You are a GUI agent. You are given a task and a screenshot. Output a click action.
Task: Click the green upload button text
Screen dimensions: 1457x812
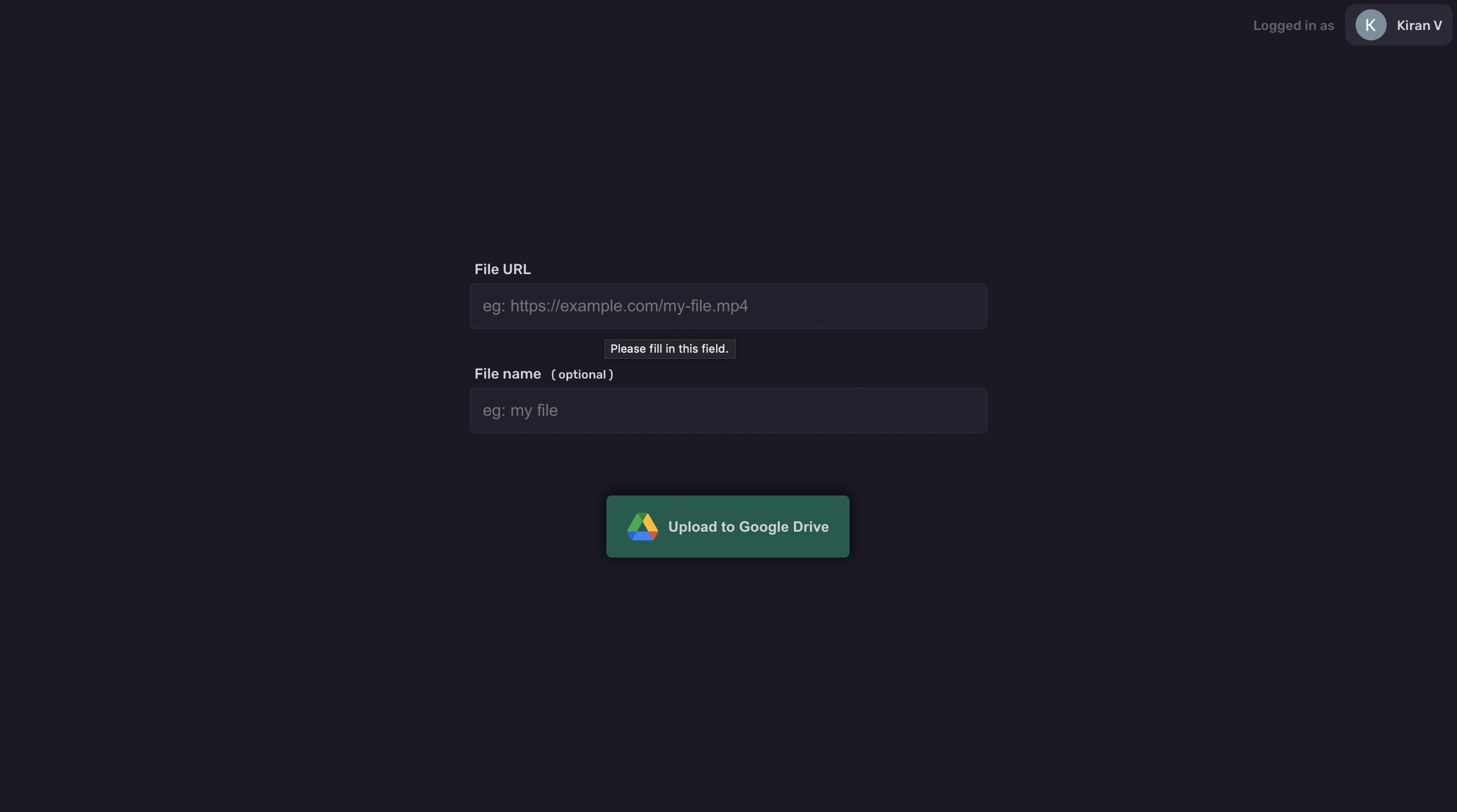(748, 527)
